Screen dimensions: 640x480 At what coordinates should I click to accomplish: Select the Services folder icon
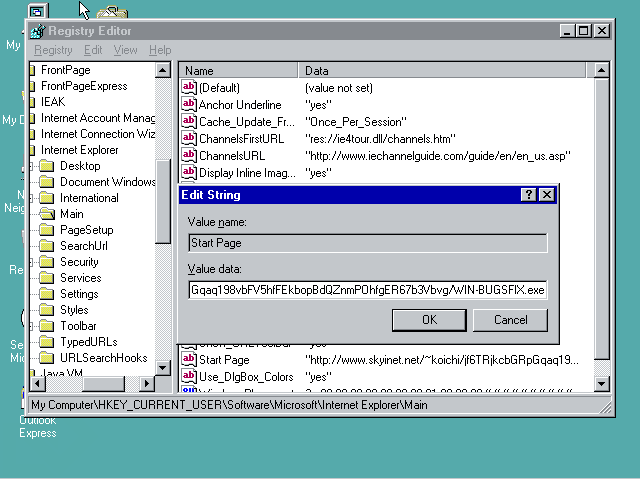(x=47, y=278)
